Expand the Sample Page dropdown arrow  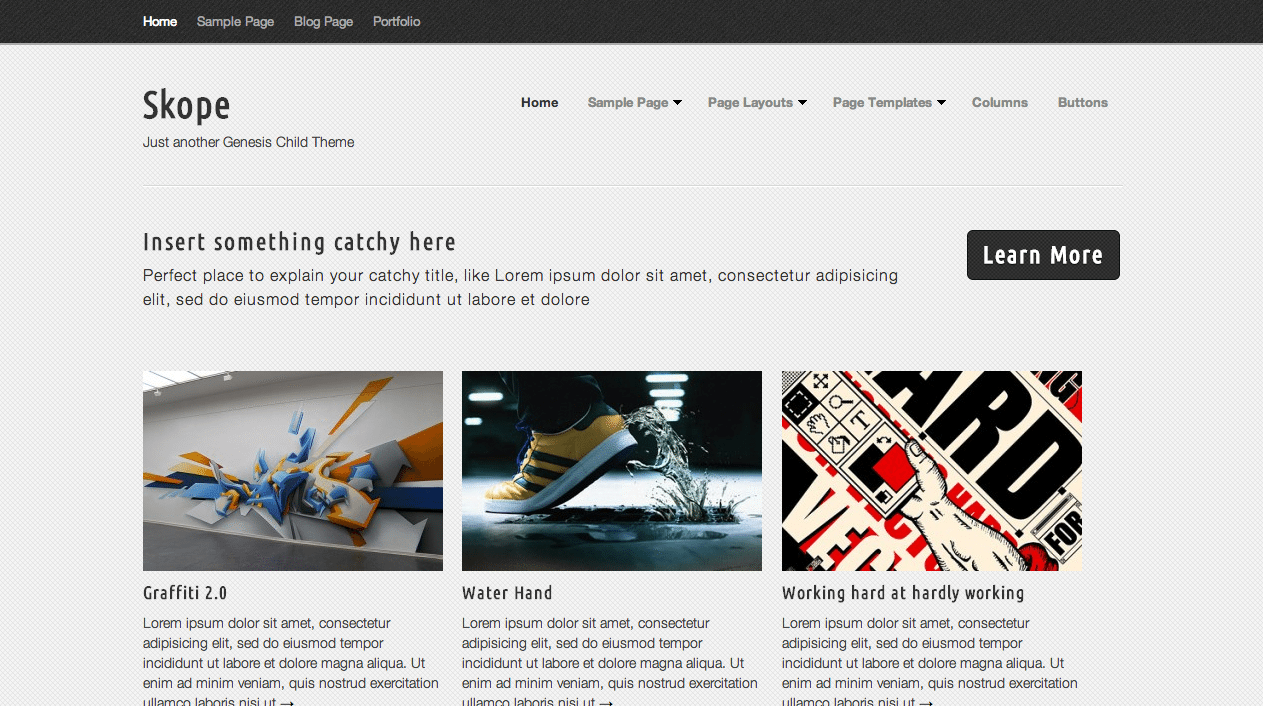pyautogui.click(x=677, y=103)
